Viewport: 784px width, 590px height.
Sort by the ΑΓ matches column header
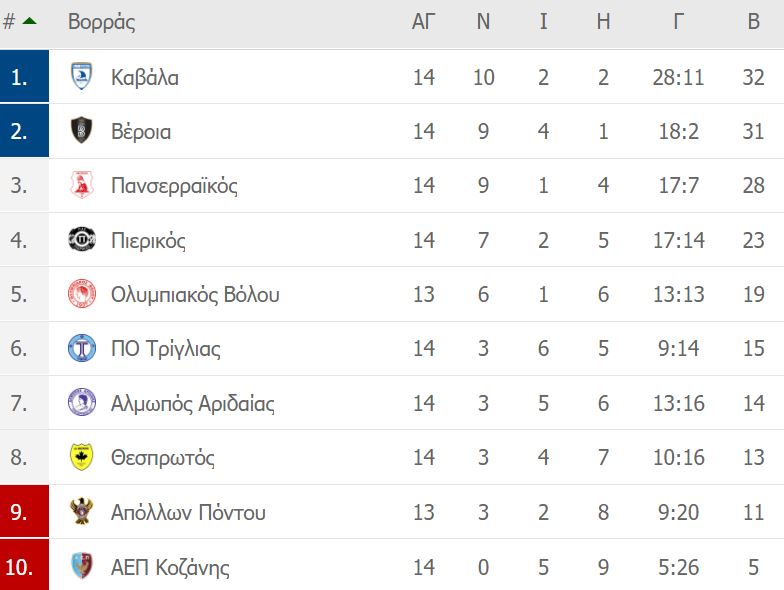coord(424,22)
